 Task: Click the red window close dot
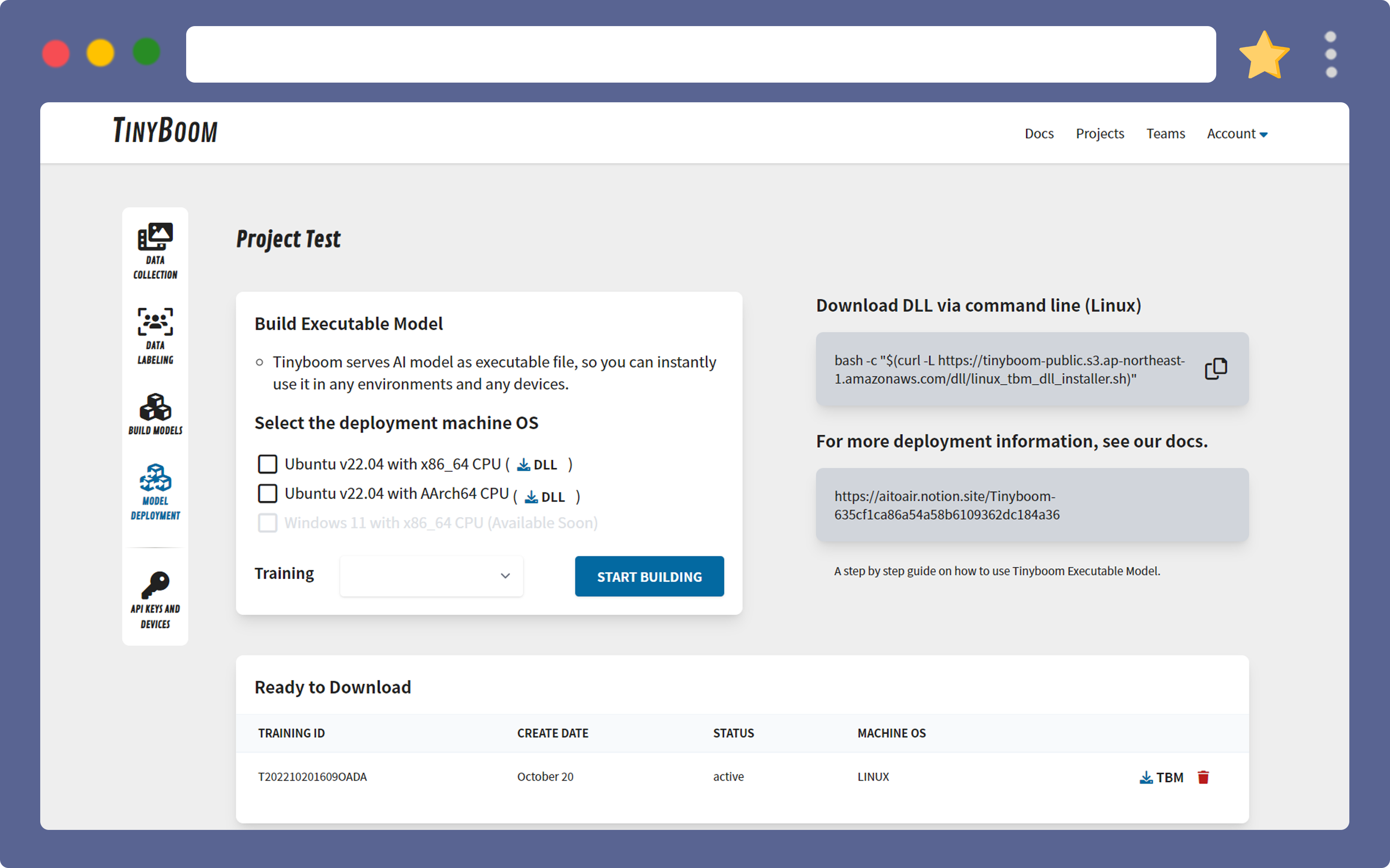(x=56, y=54)
